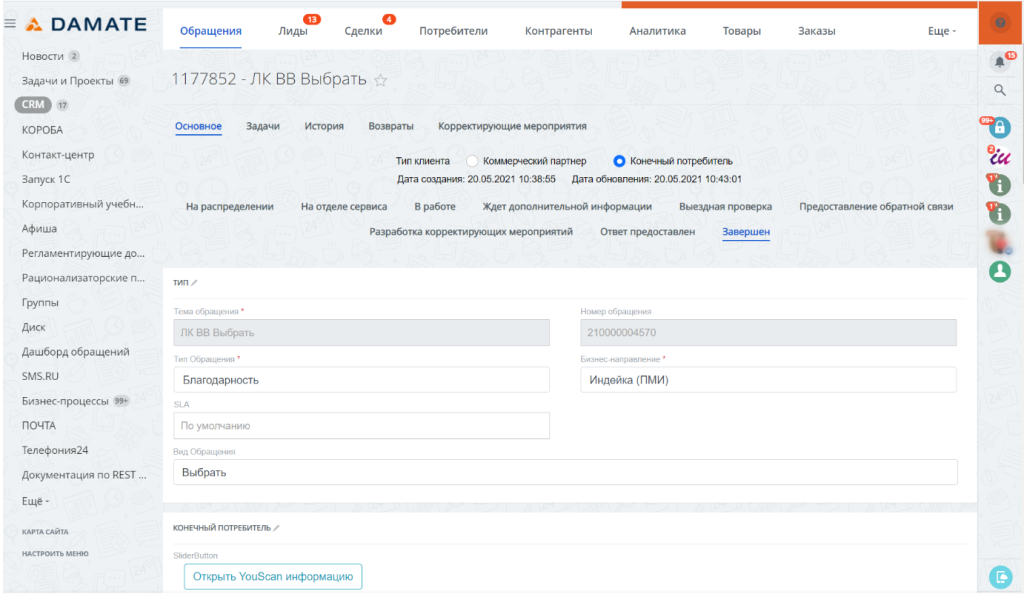The image size is (1024, 594).
Task: Select Коммерческий партнер radio button
Action: 472,161
